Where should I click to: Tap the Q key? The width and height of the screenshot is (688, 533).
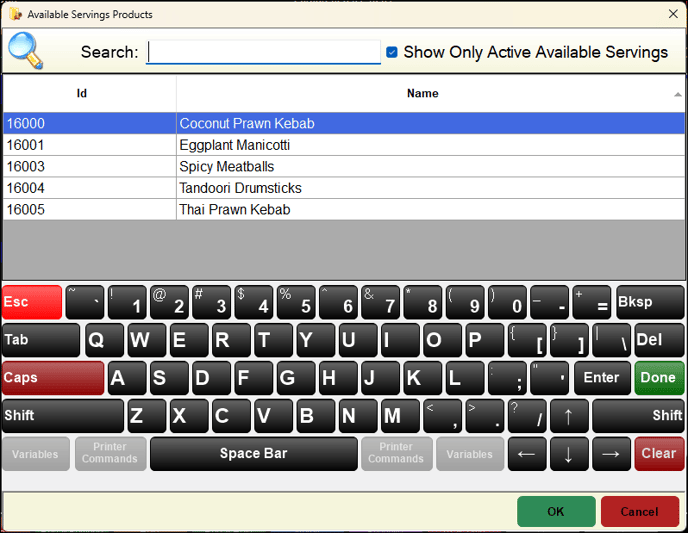[104, 340]
